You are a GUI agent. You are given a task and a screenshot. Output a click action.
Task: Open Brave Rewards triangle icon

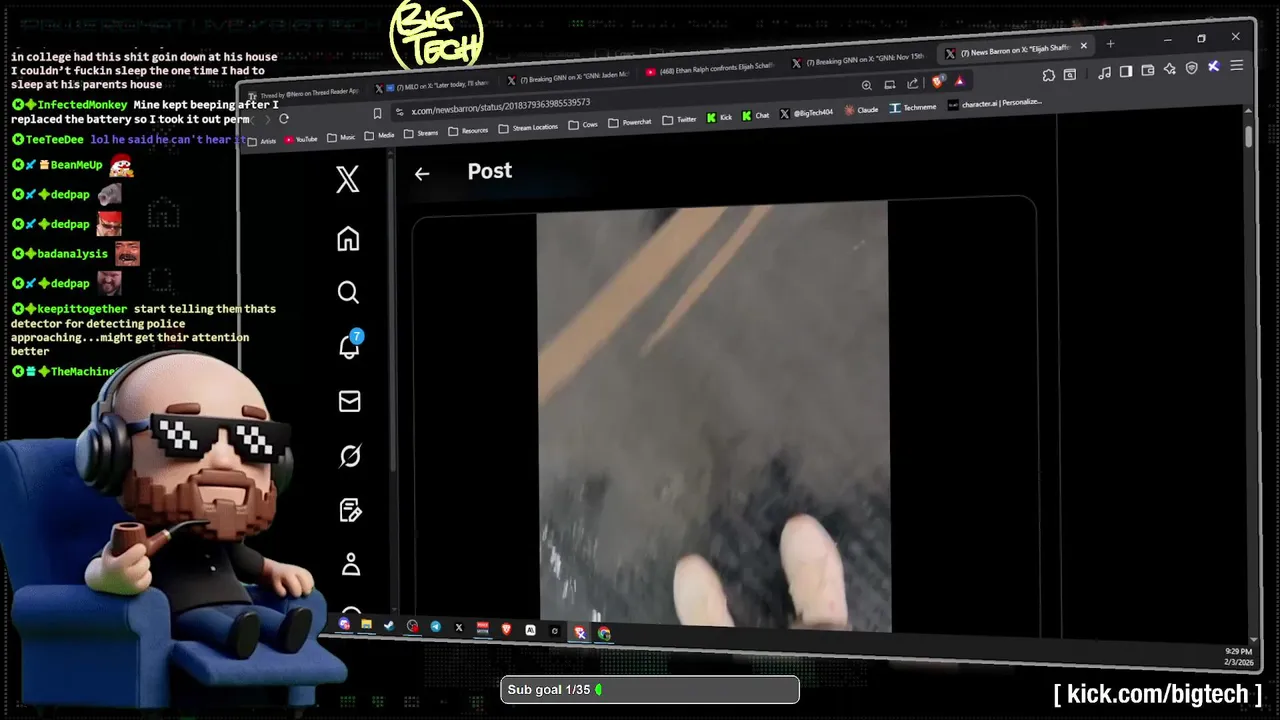tap(960, 81)
